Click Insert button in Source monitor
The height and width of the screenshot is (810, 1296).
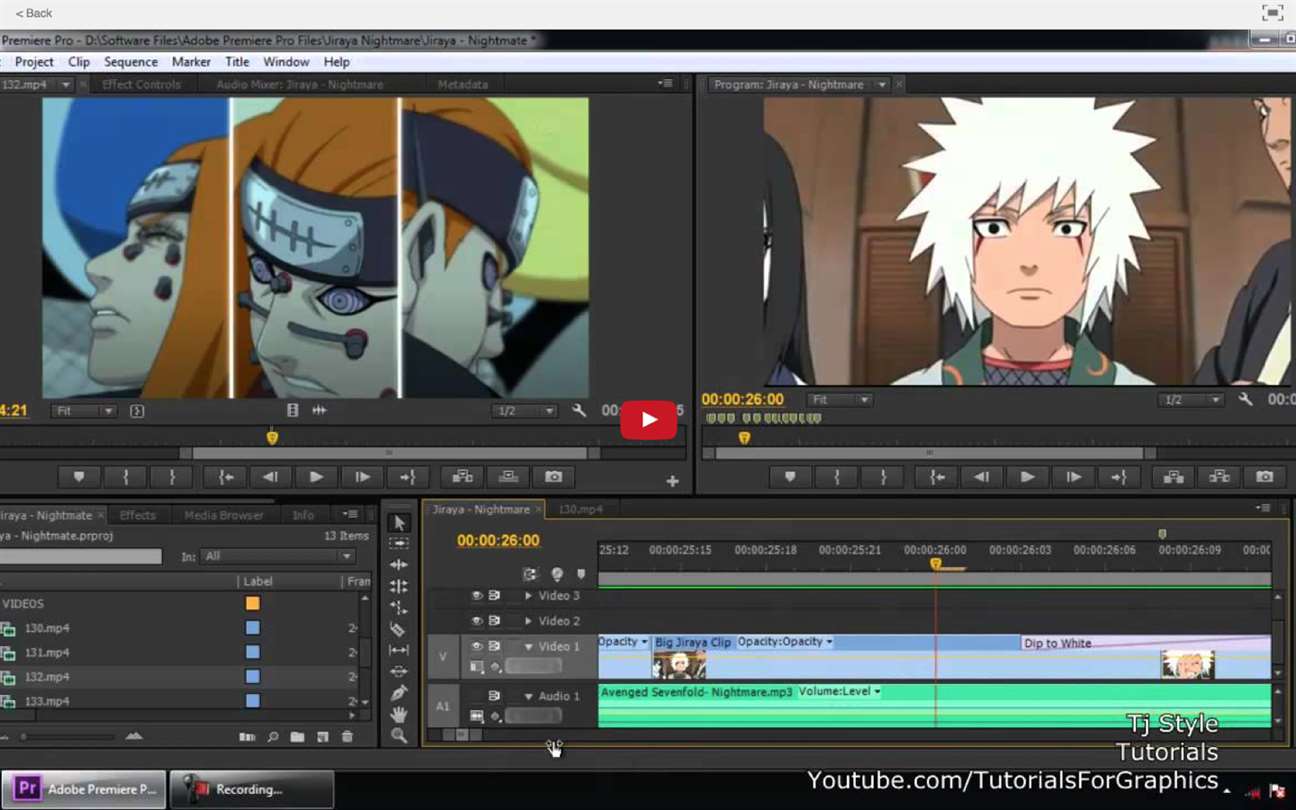click(x=462, y=477)
